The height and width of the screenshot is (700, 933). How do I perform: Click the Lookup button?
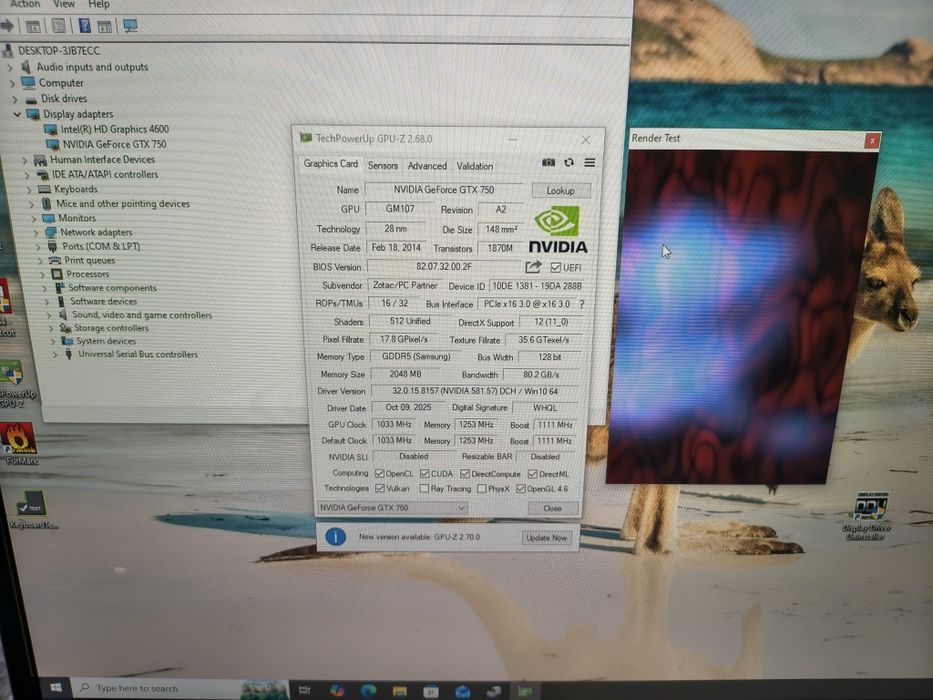(561, 190)
